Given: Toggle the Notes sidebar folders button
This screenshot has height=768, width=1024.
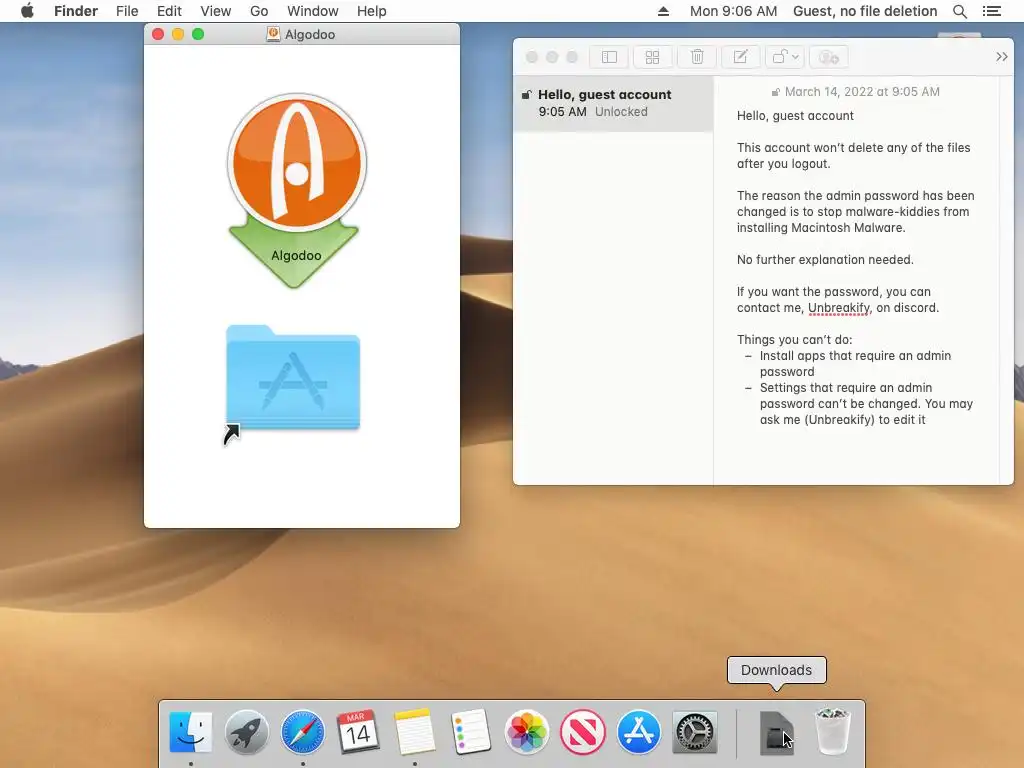Looking at the screenshot, I should pyautogui.click(x=609, y=57).
